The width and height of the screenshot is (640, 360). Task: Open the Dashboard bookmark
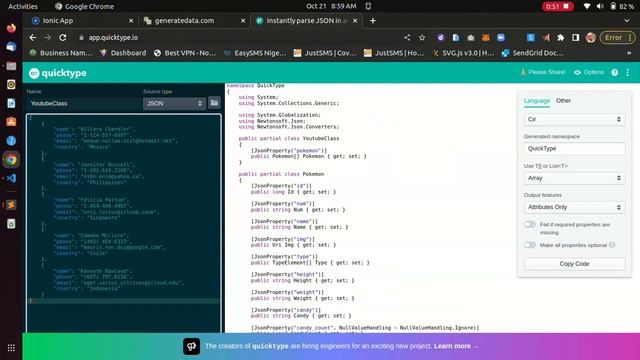click(123, 53)
